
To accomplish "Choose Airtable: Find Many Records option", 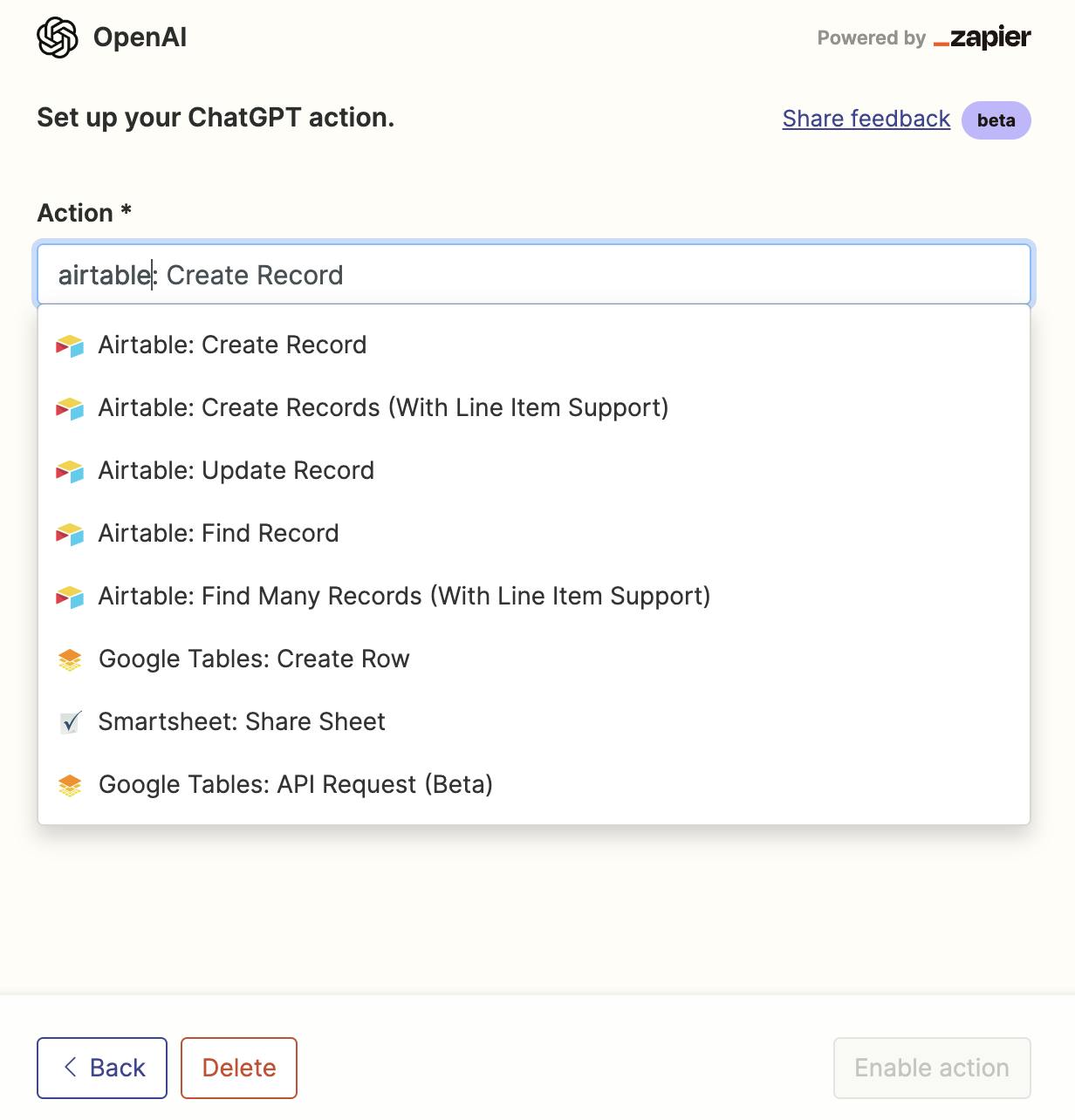I will pyautogui.click(x=534, y=596).
